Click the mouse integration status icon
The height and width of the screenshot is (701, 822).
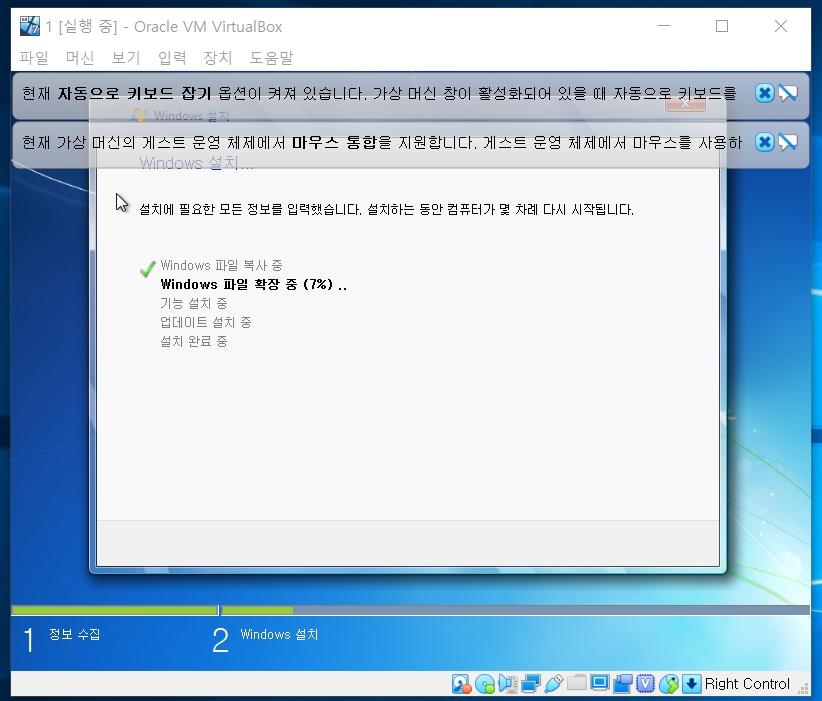(669, 684)
